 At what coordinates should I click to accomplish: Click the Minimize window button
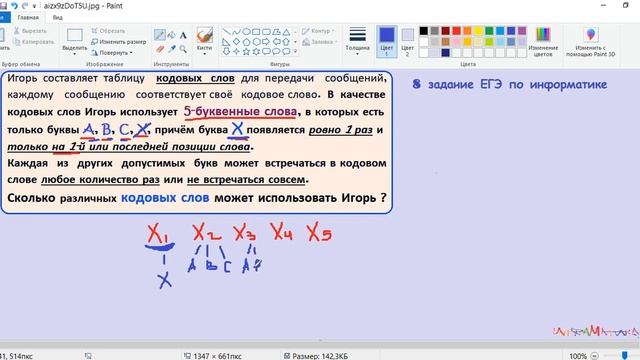603,5
